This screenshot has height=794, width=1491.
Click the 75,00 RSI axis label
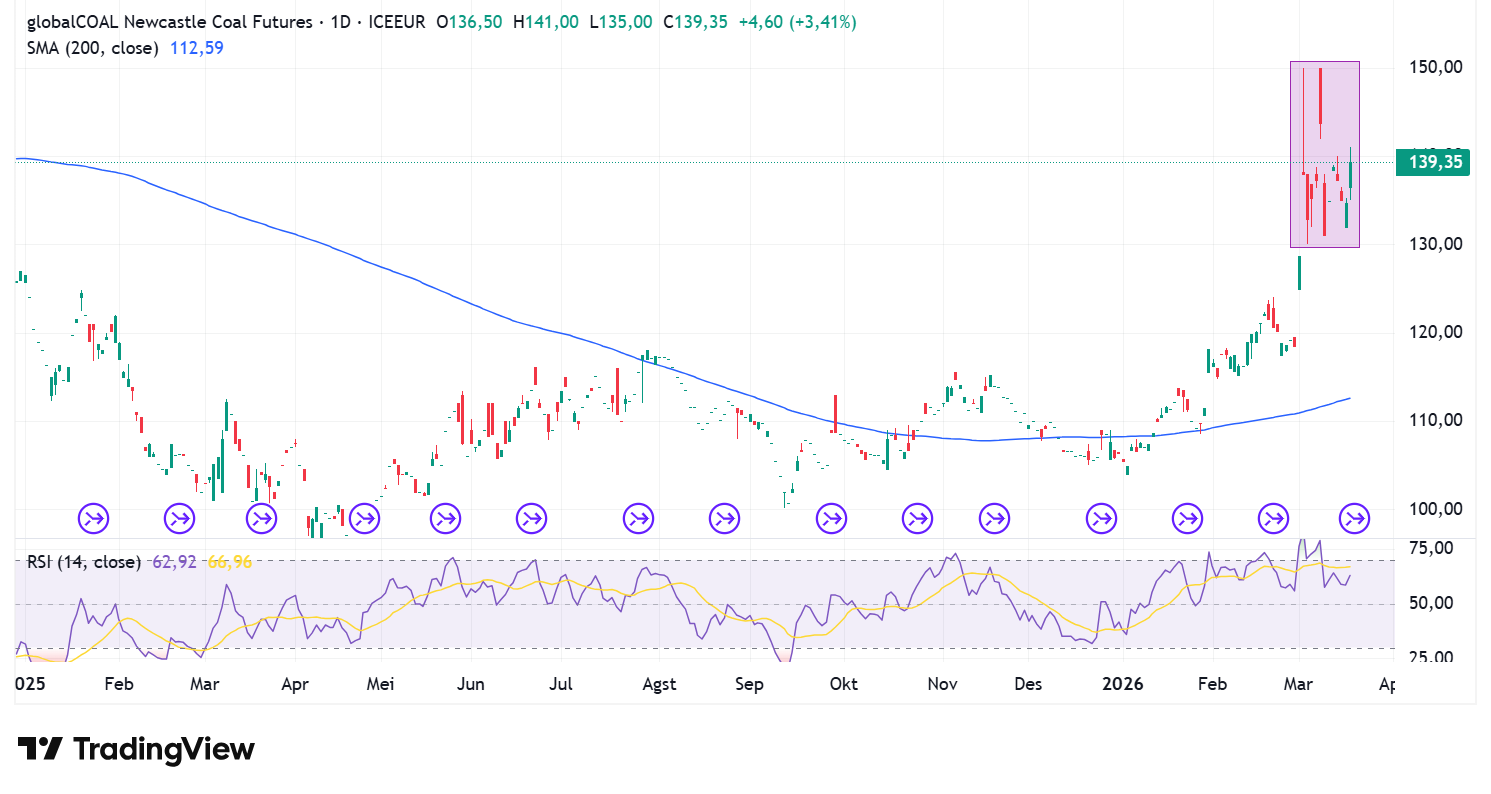tap(1432, 548)
